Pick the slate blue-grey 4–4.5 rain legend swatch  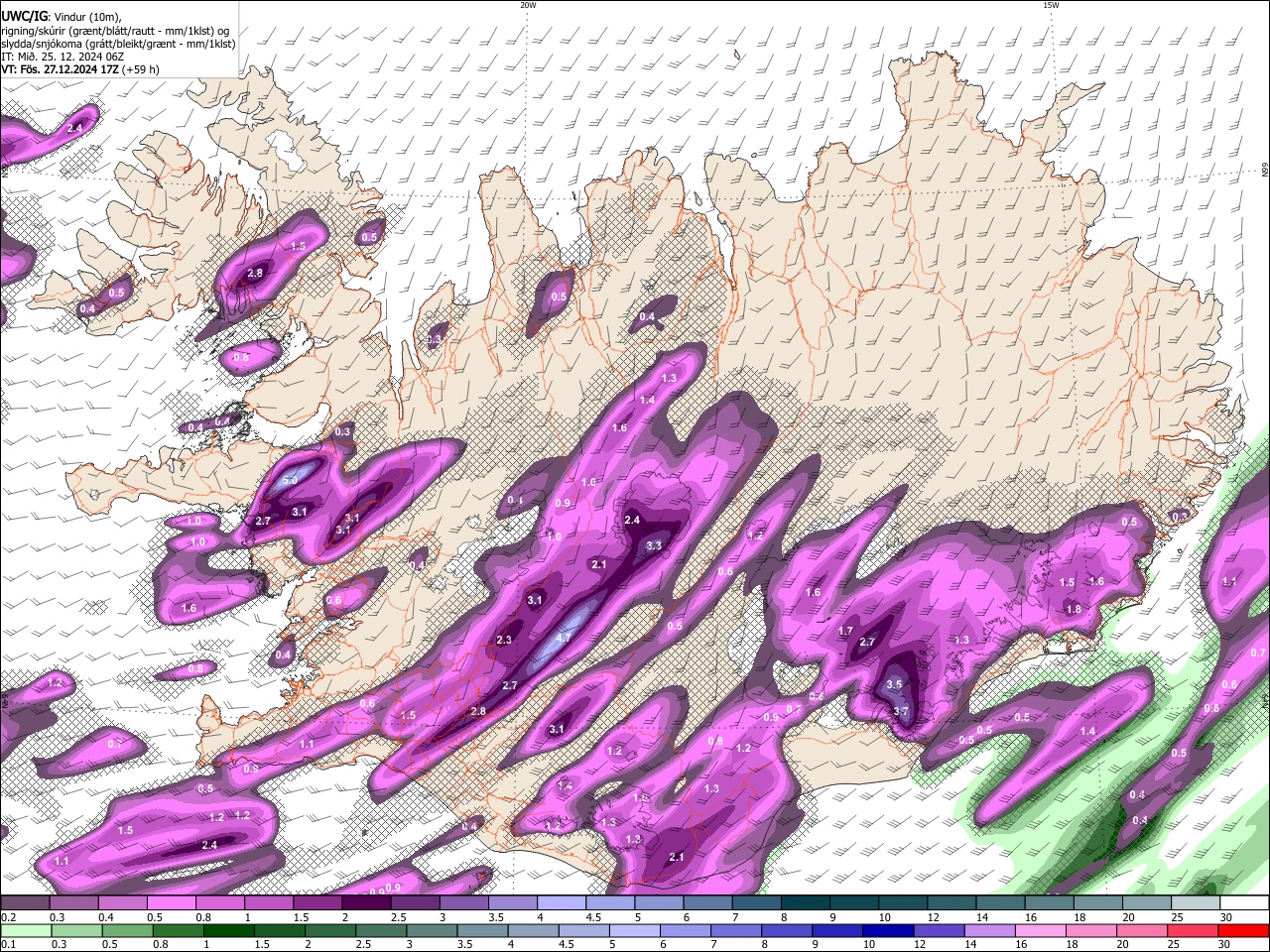click(532, 930)
